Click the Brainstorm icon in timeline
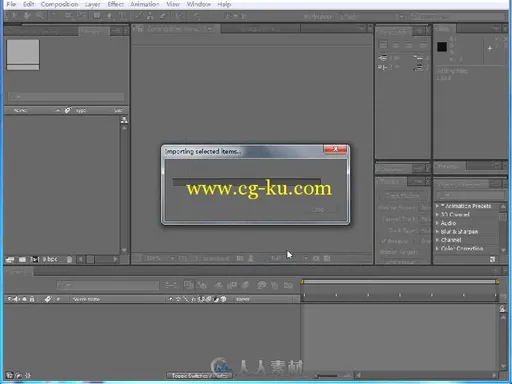This screenshot has height=384, width=512. pos(261,285)
